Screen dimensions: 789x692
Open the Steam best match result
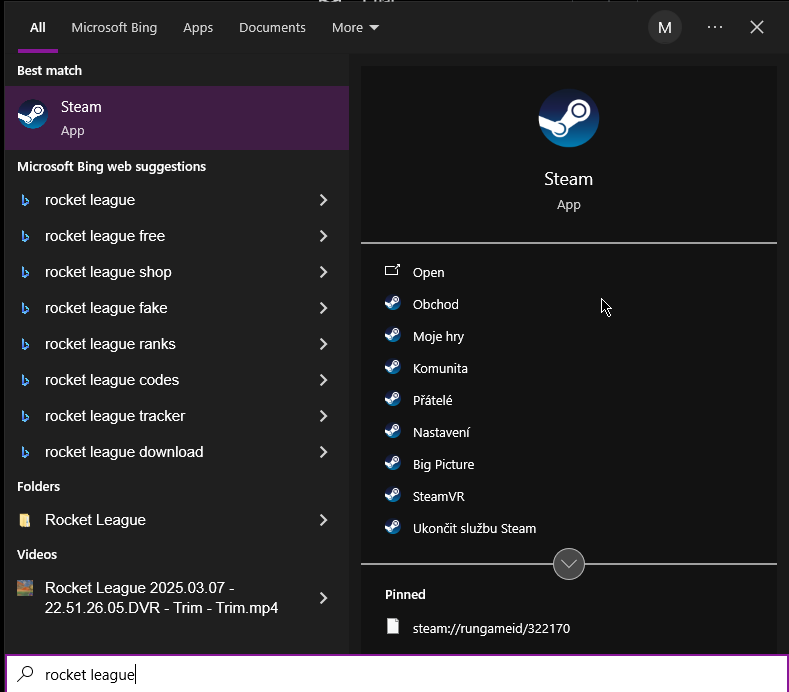pos(177,118)
